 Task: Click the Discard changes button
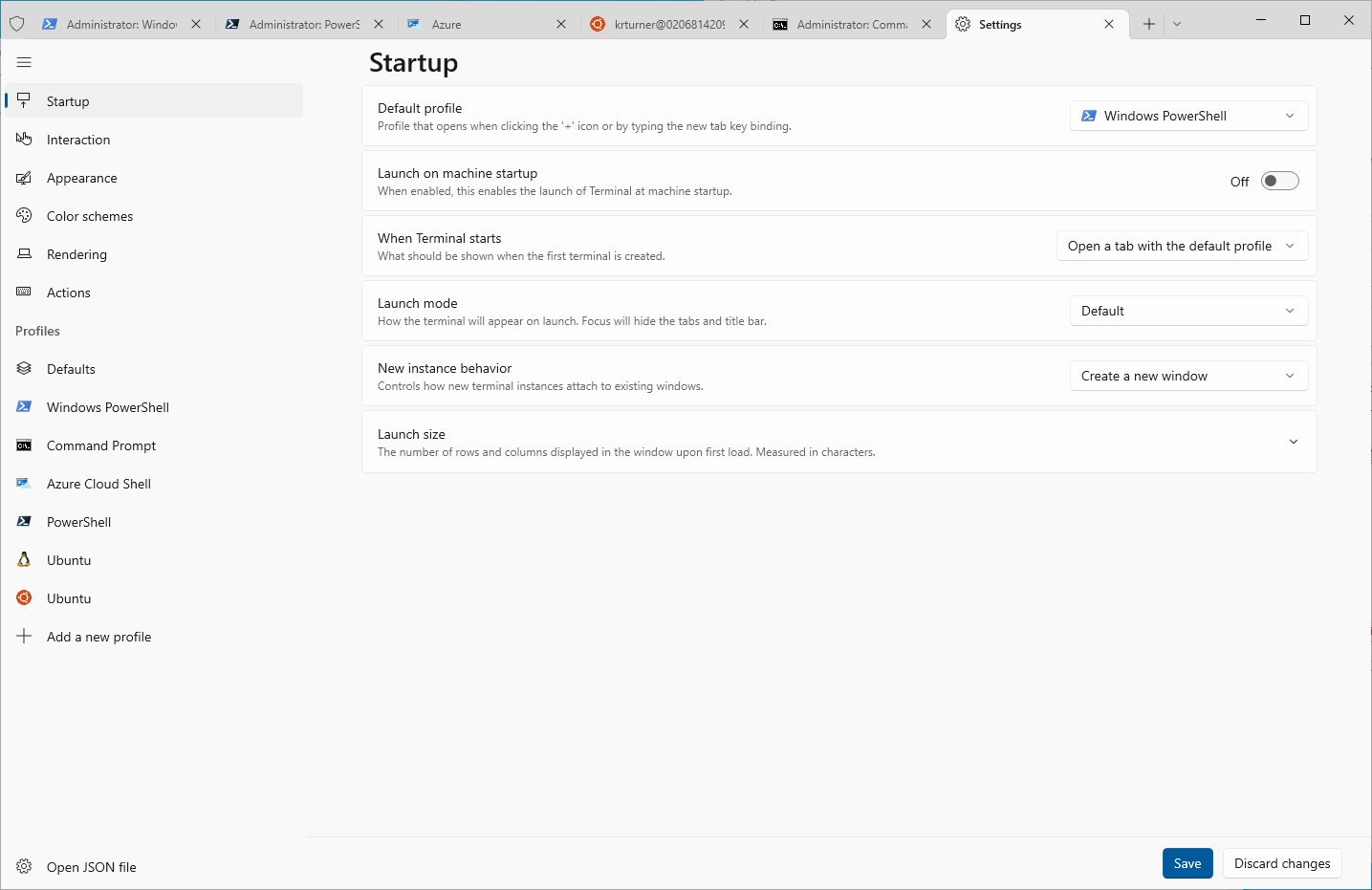[x=1281, y=863]
